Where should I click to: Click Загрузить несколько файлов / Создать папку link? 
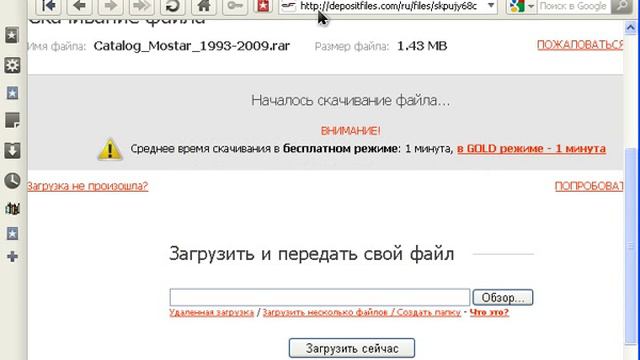(362, 313)
